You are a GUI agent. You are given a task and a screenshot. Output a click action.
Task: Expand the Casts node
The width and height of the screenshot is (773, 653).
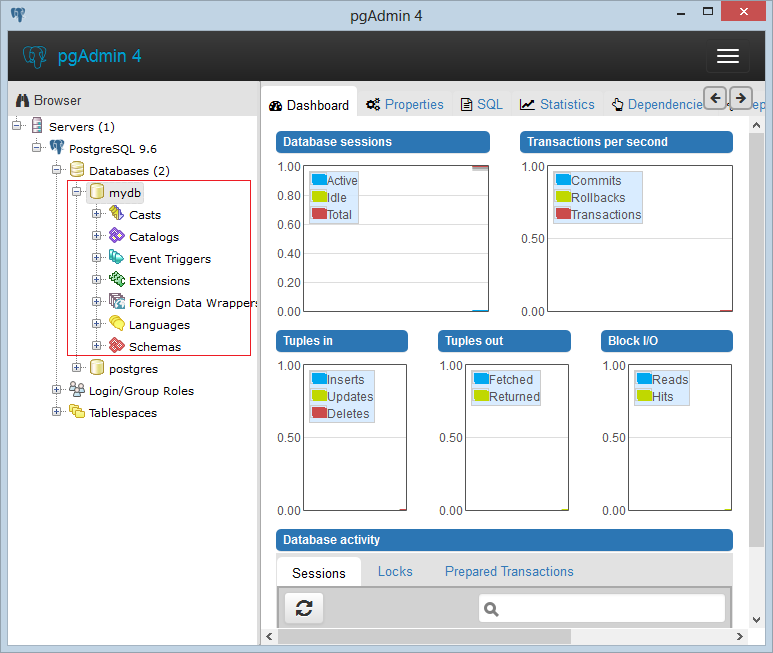point(97,213)
